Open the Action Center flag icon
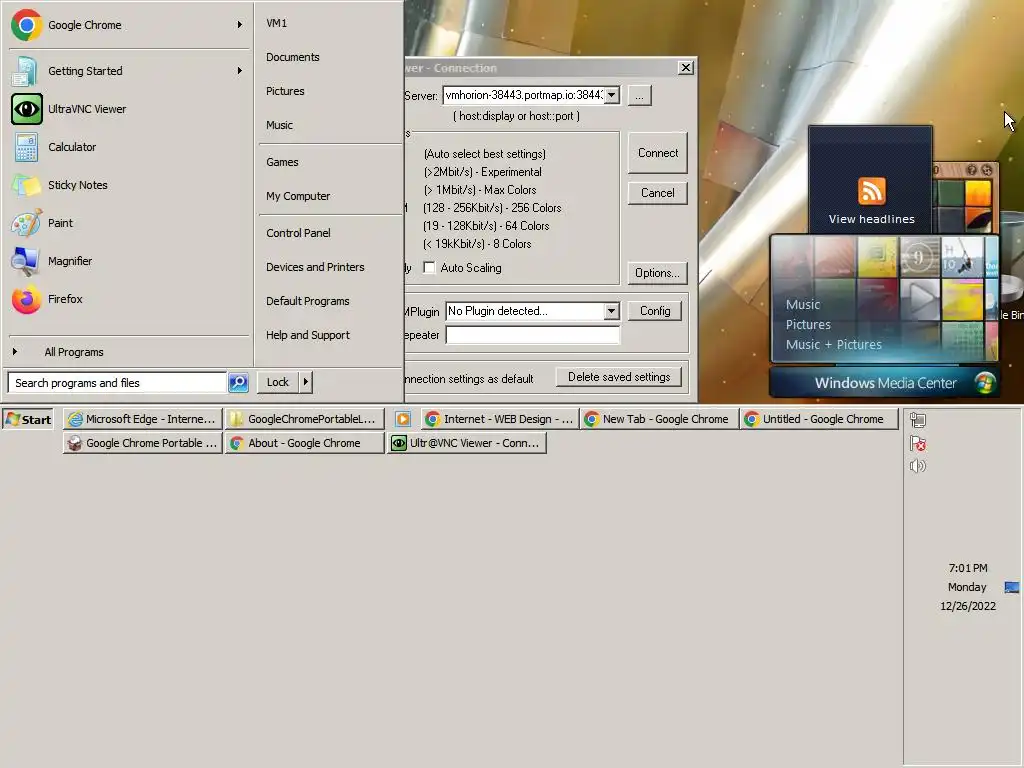The image size is (1024, 768). (918, 443)
